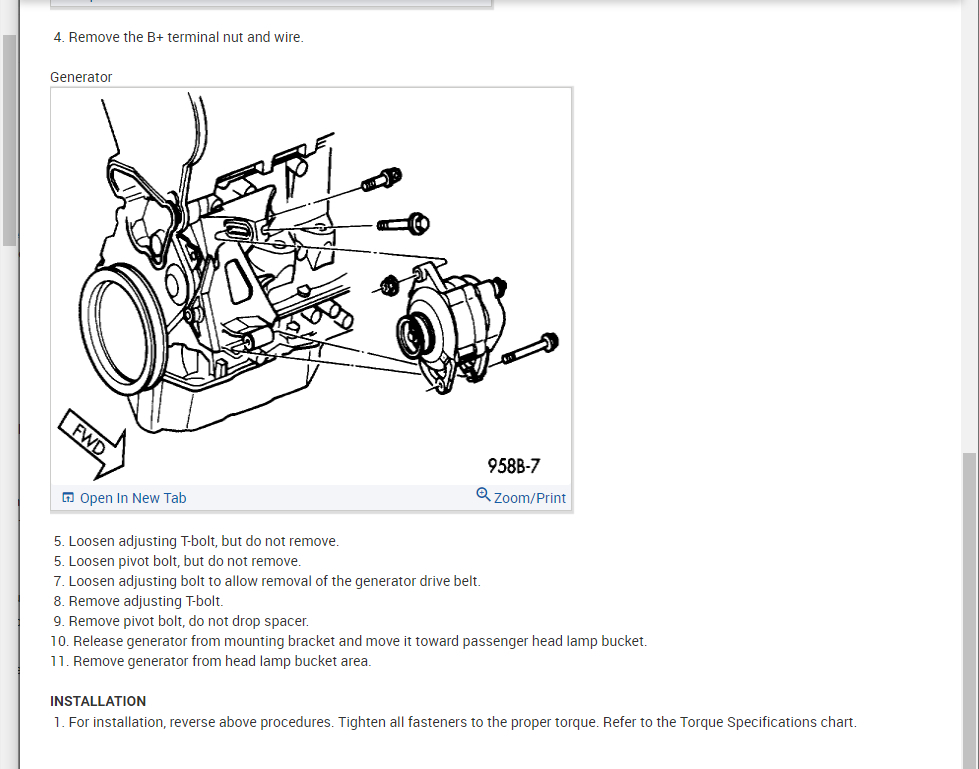Click step 4 about the B+ terminal nut
Viewport: 979px width, 769px height.
click(179, 37)
